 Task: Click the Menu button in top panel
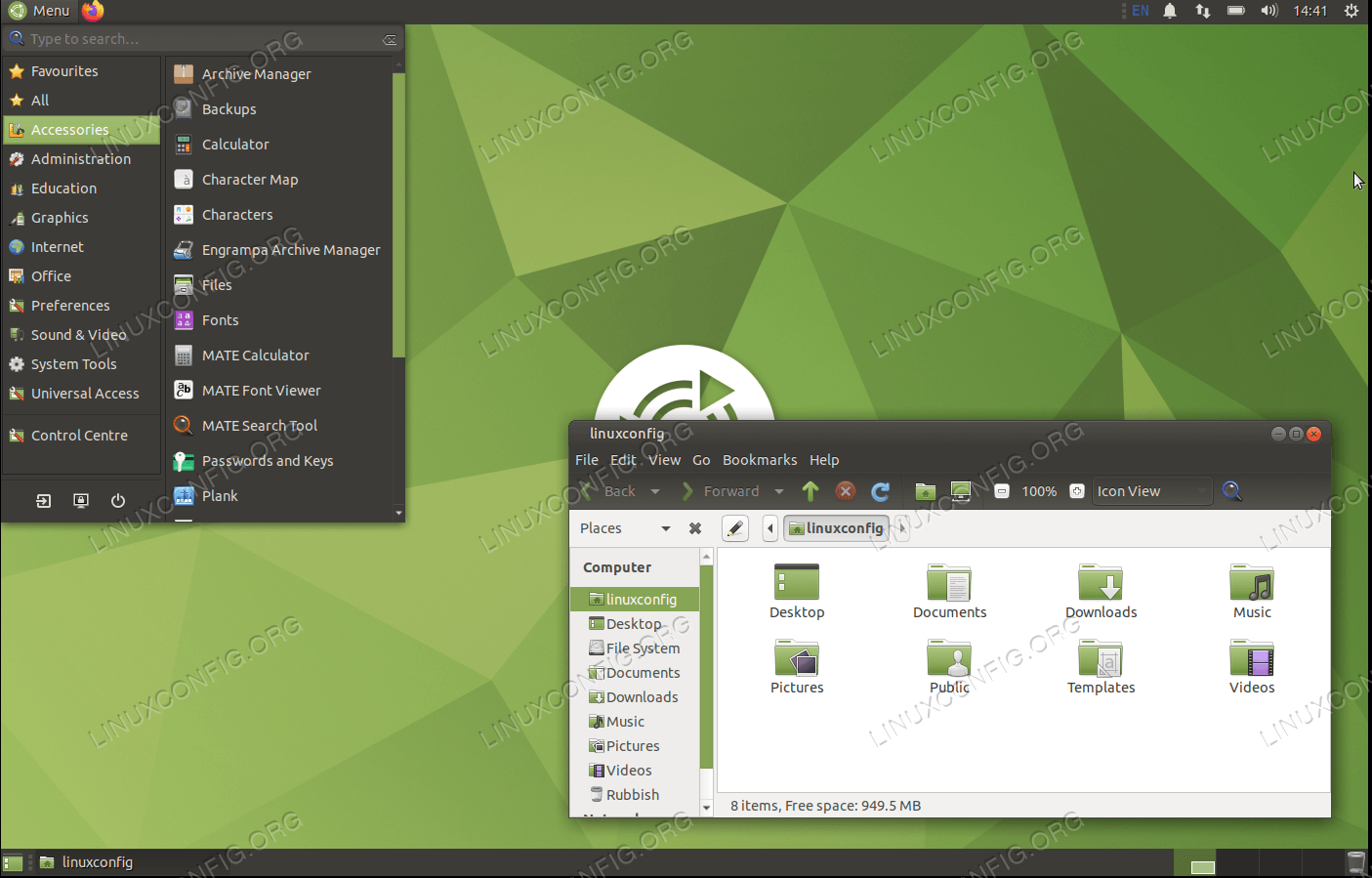tap(40, 11)
